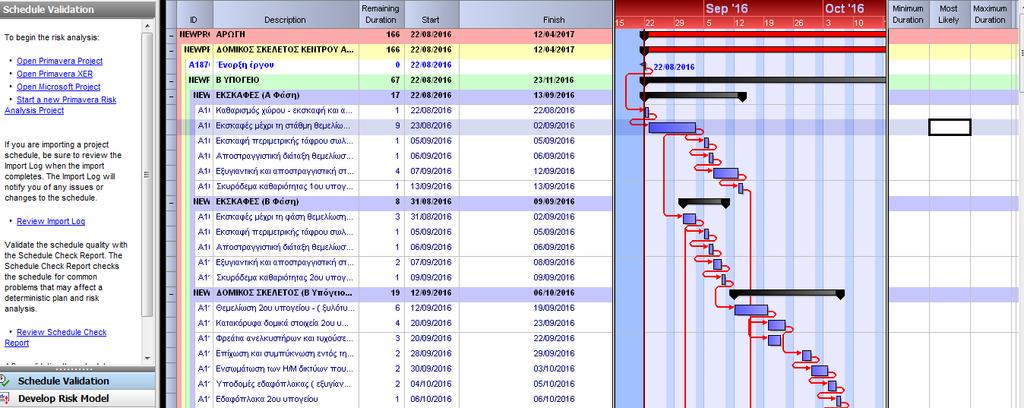Click the Schedule Validation panel title bar

pyautogui.click(x=78, y=10)
